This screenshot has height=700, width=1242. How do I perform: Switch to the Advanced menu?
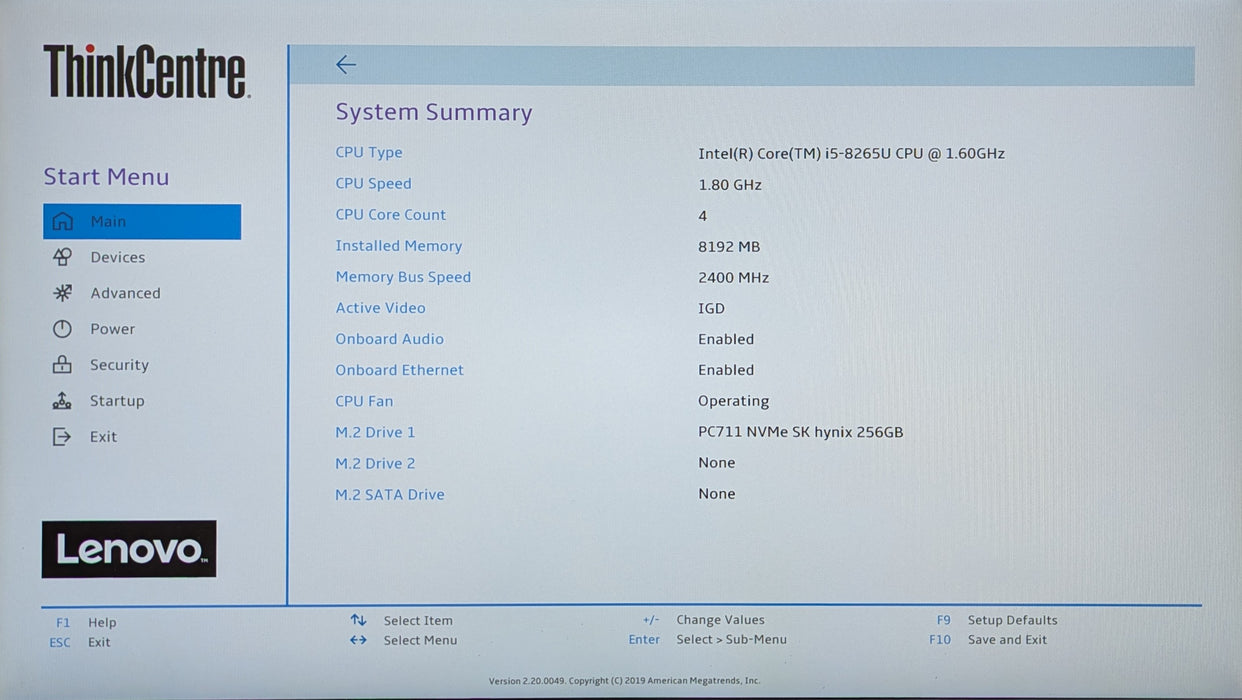pos(125,293)
